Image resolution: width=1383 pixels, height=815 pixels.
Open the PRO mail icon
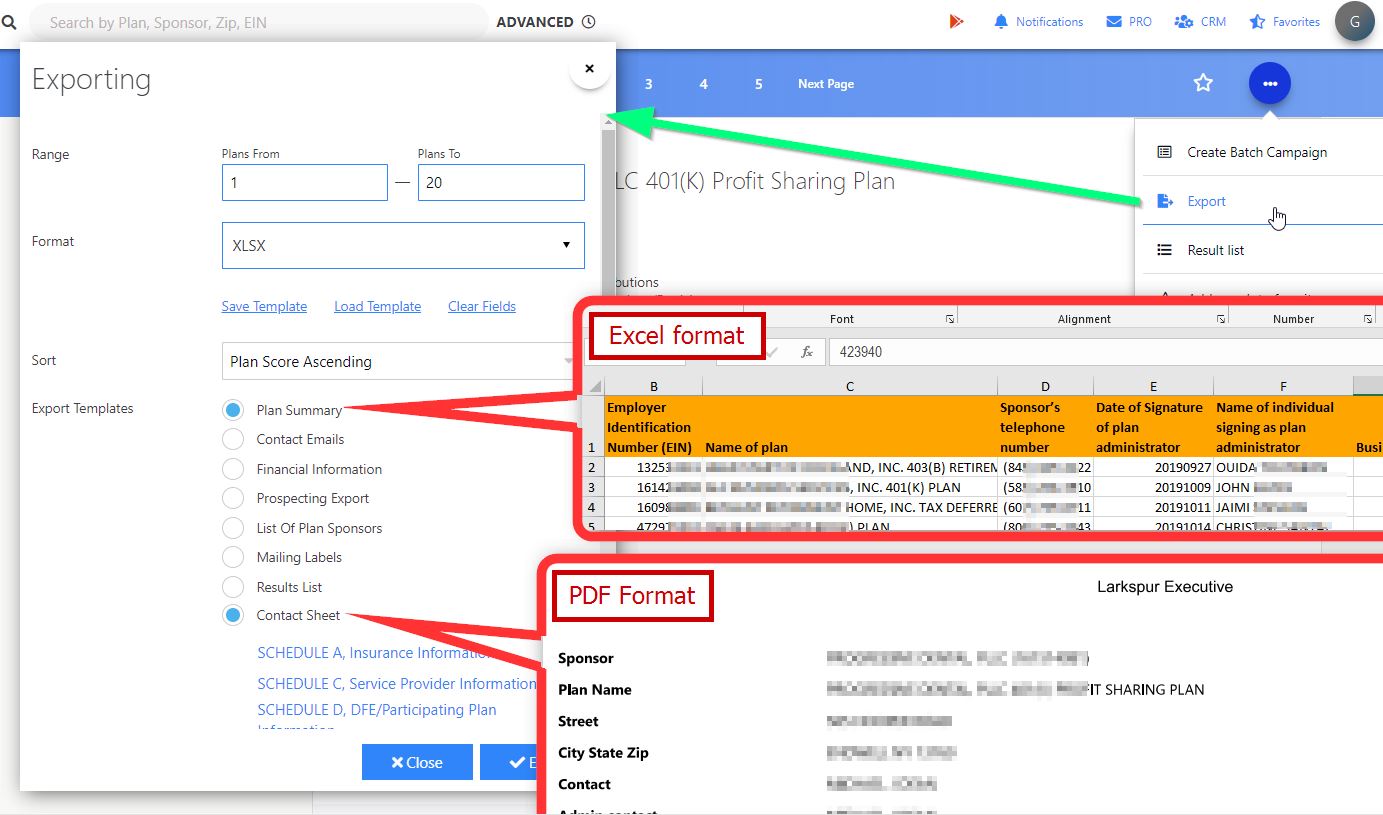[1114, 22]
